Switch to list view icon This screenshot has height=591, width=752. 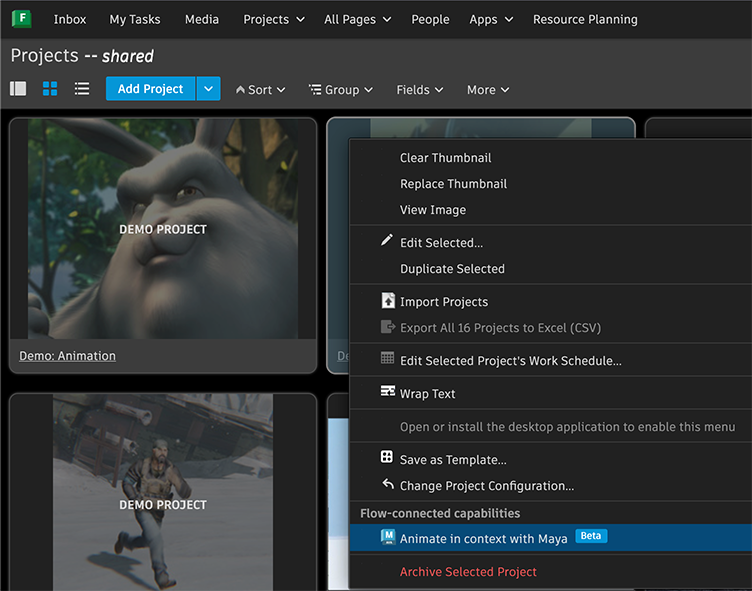click(82, 89)
